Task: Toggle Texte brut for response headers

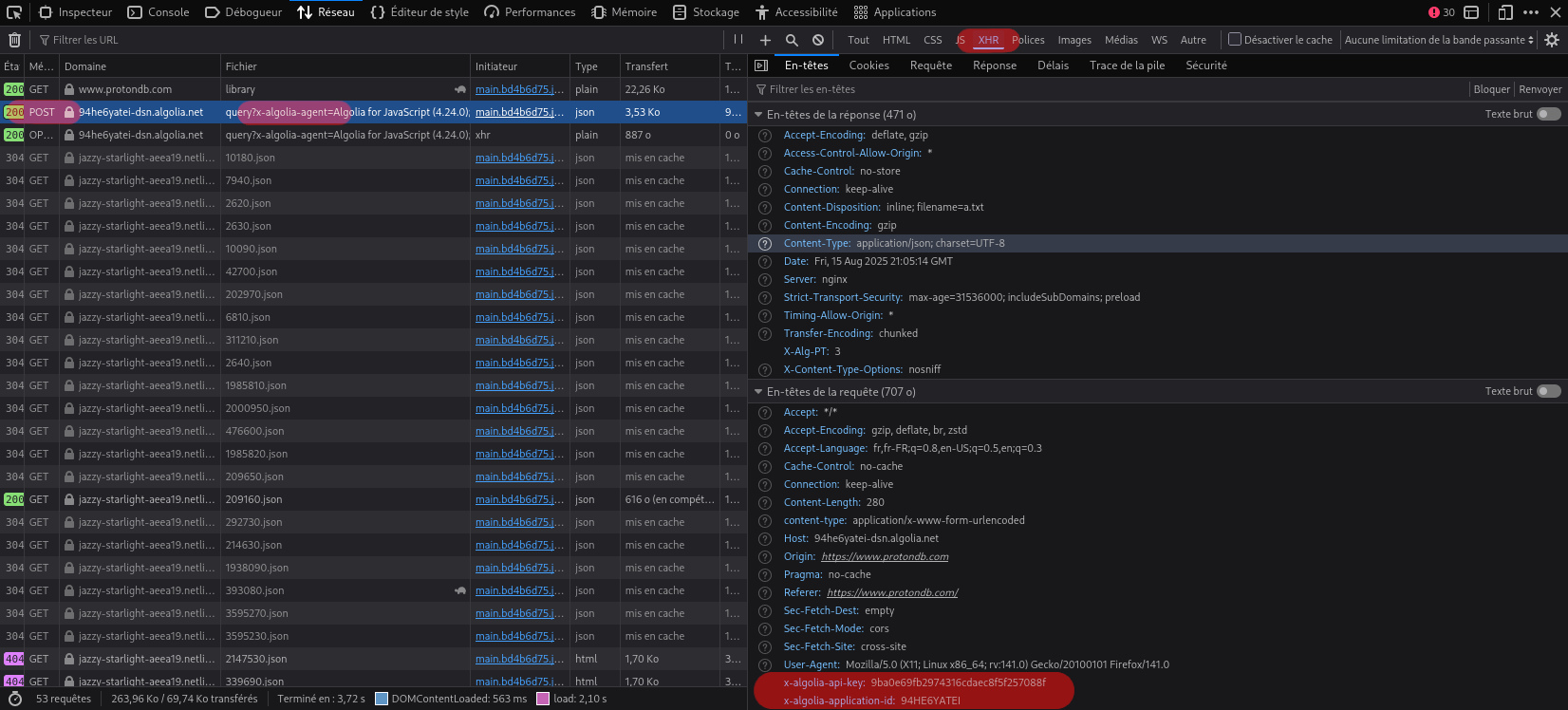Action: click(x=1548, y=114)
